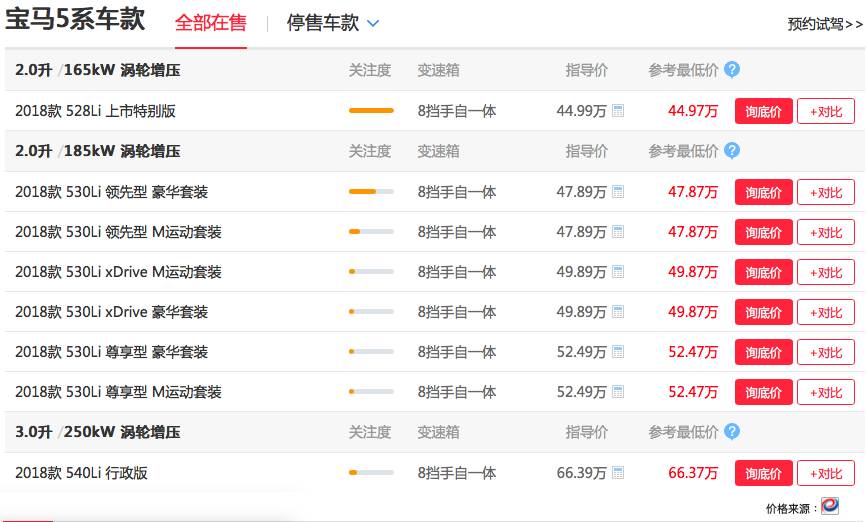Screen dimensions: 868x522
Task: Click 47.87万 lowest price for 530Li 领先型 豪华套装
Action: click(693, 192)
